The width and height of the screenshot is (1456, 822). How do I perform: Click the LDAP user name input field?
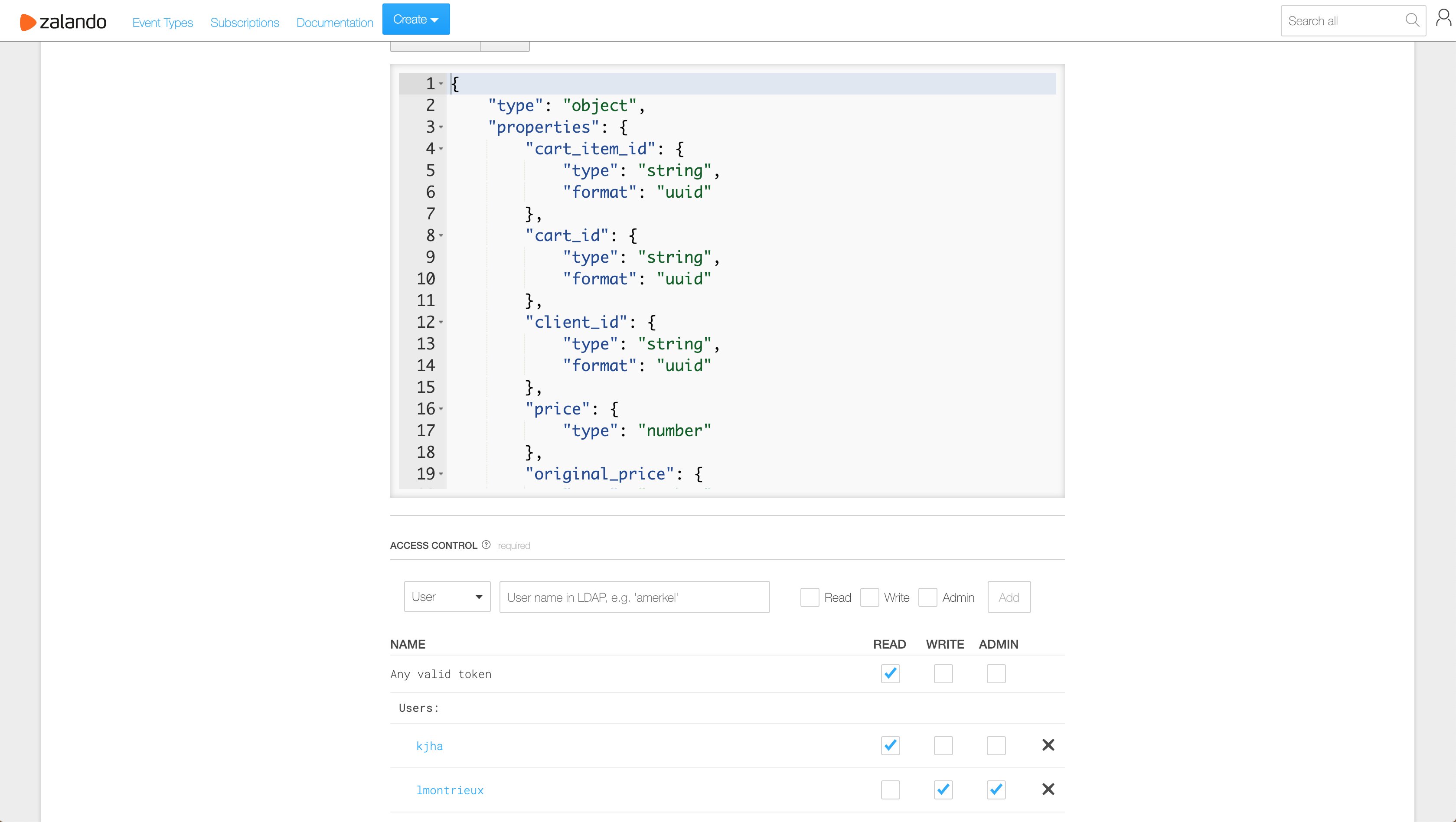click(x=634, y=597)
